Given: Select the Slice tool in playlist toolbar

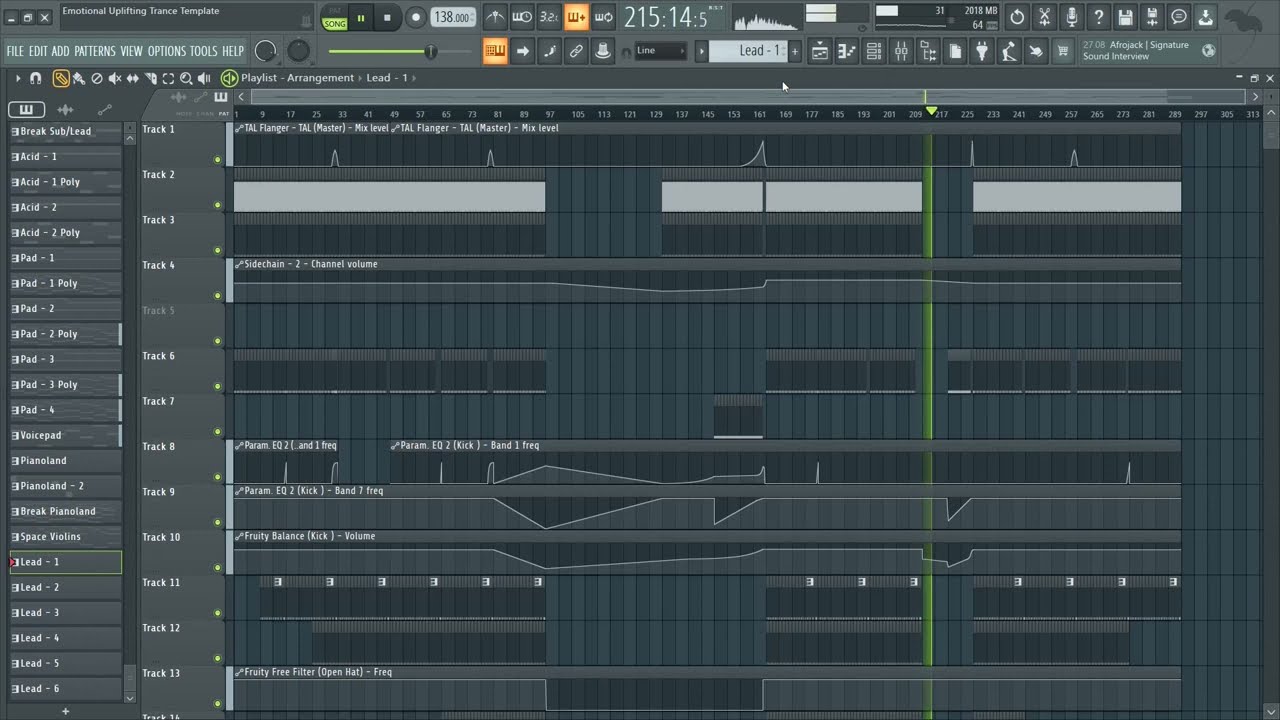Looking at the screenshot, I should 150,78.
